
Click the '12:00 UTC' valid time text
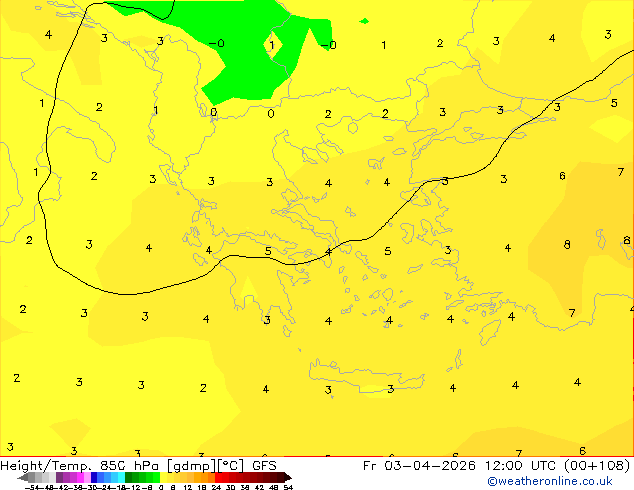[522, 466]
